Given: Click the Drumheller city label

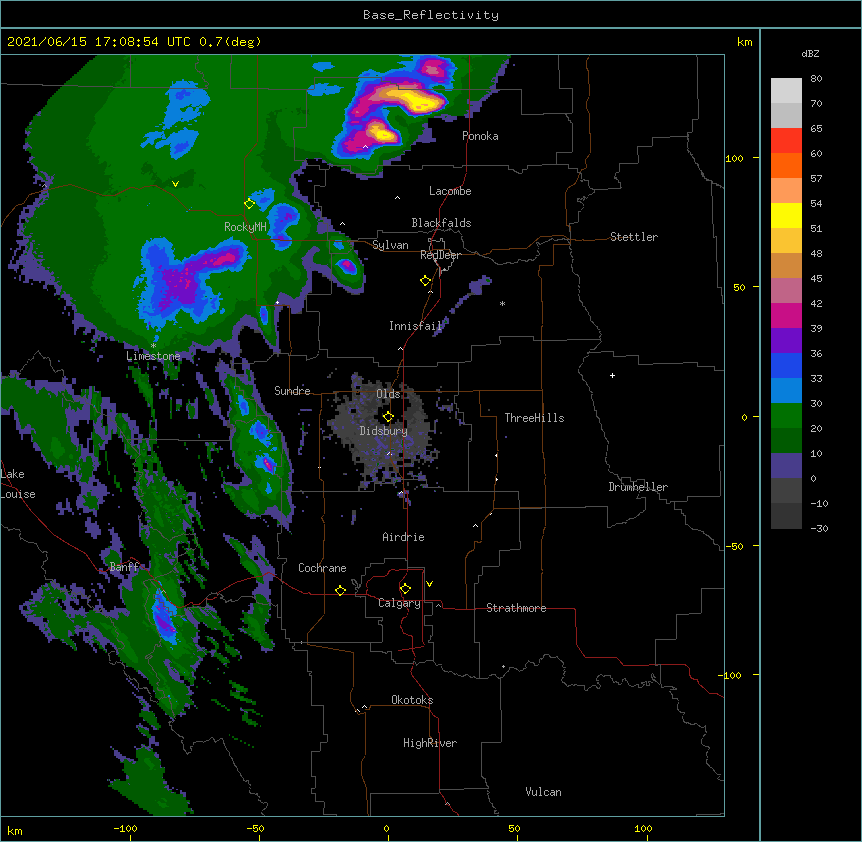Looking at the screenshot, I should [638, 487].
